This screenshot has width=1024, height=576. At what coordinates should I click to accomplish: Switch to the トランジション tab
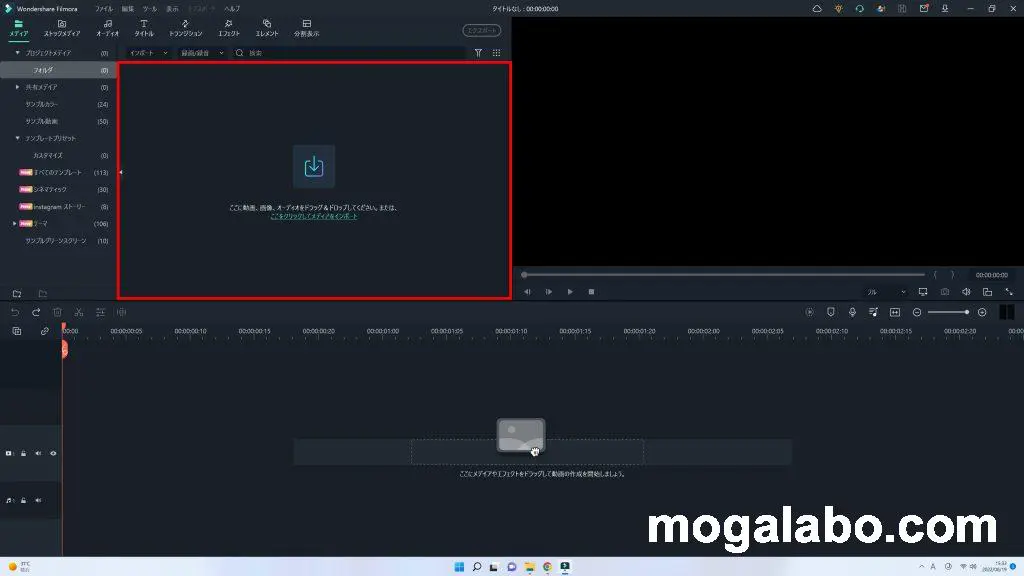[x=185, y=27]
